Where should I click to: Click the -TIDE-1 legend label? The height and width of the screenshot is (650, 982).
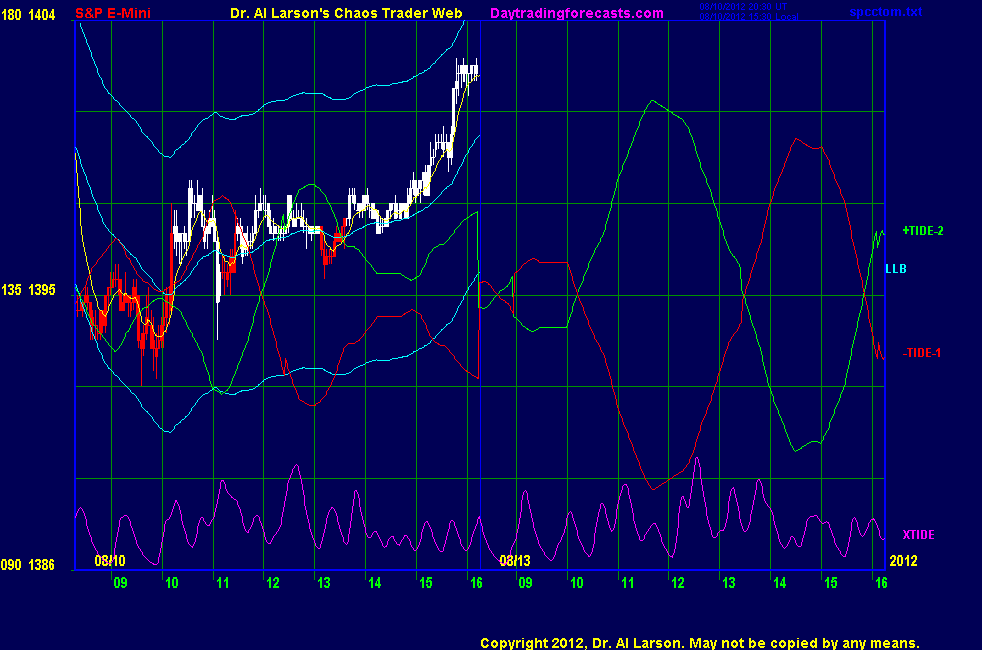(x=922, y=353)
